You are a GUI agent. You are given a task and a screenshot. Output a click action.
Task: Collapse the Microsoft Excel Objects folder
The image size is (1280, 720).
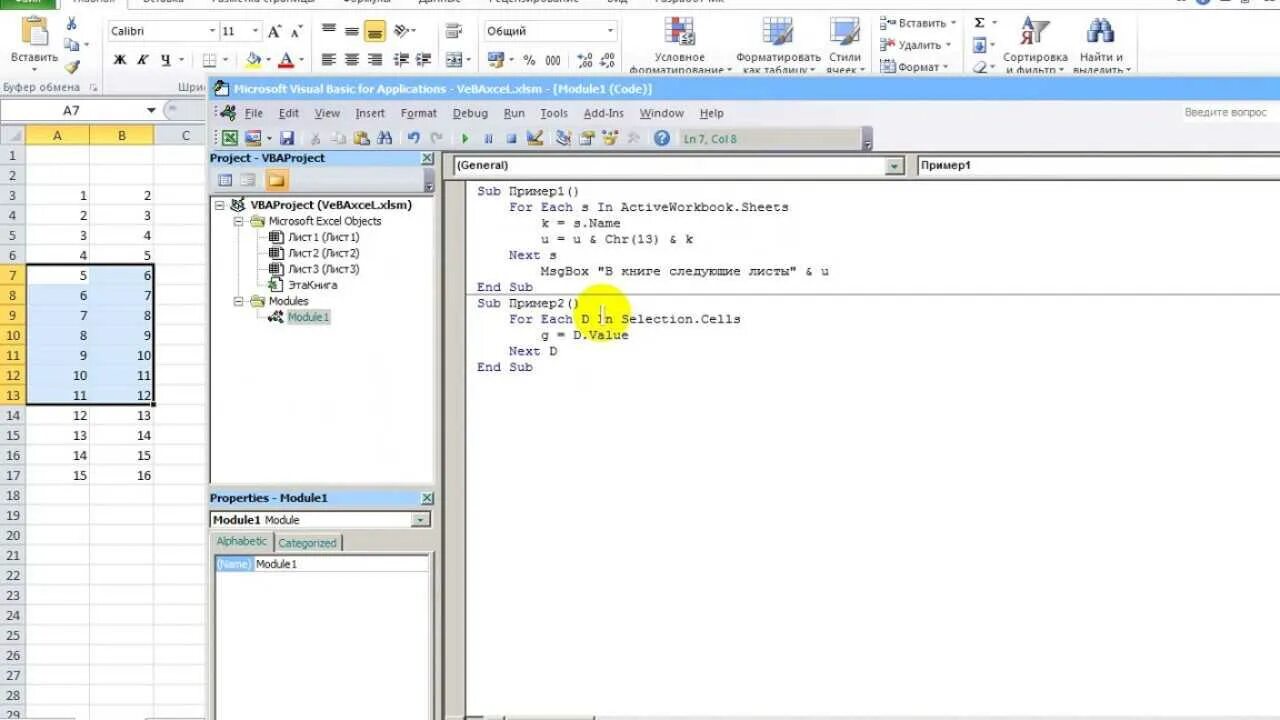click(239, 221)
